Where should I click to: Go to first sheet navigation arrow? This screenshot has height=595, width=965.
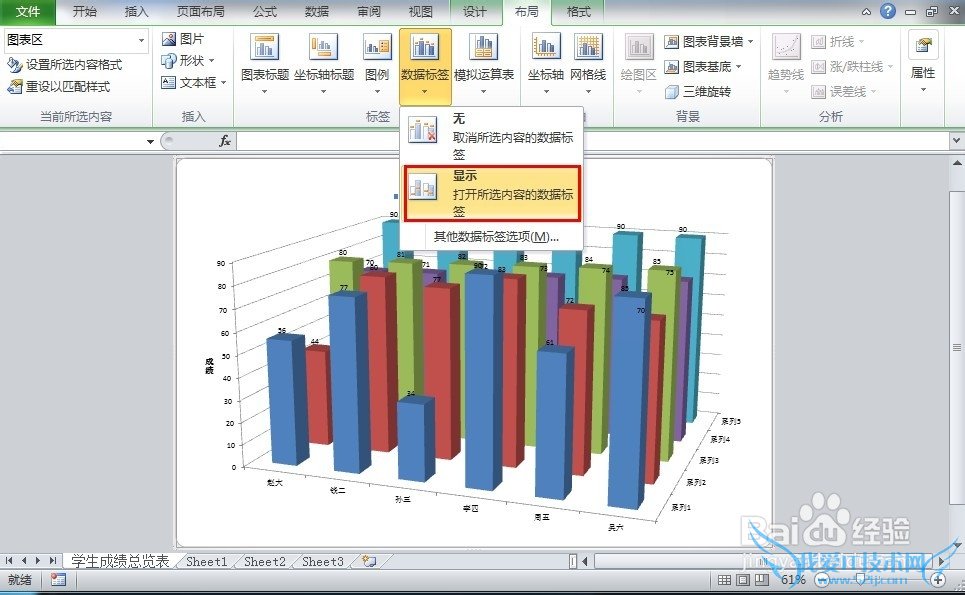(9, 561)
